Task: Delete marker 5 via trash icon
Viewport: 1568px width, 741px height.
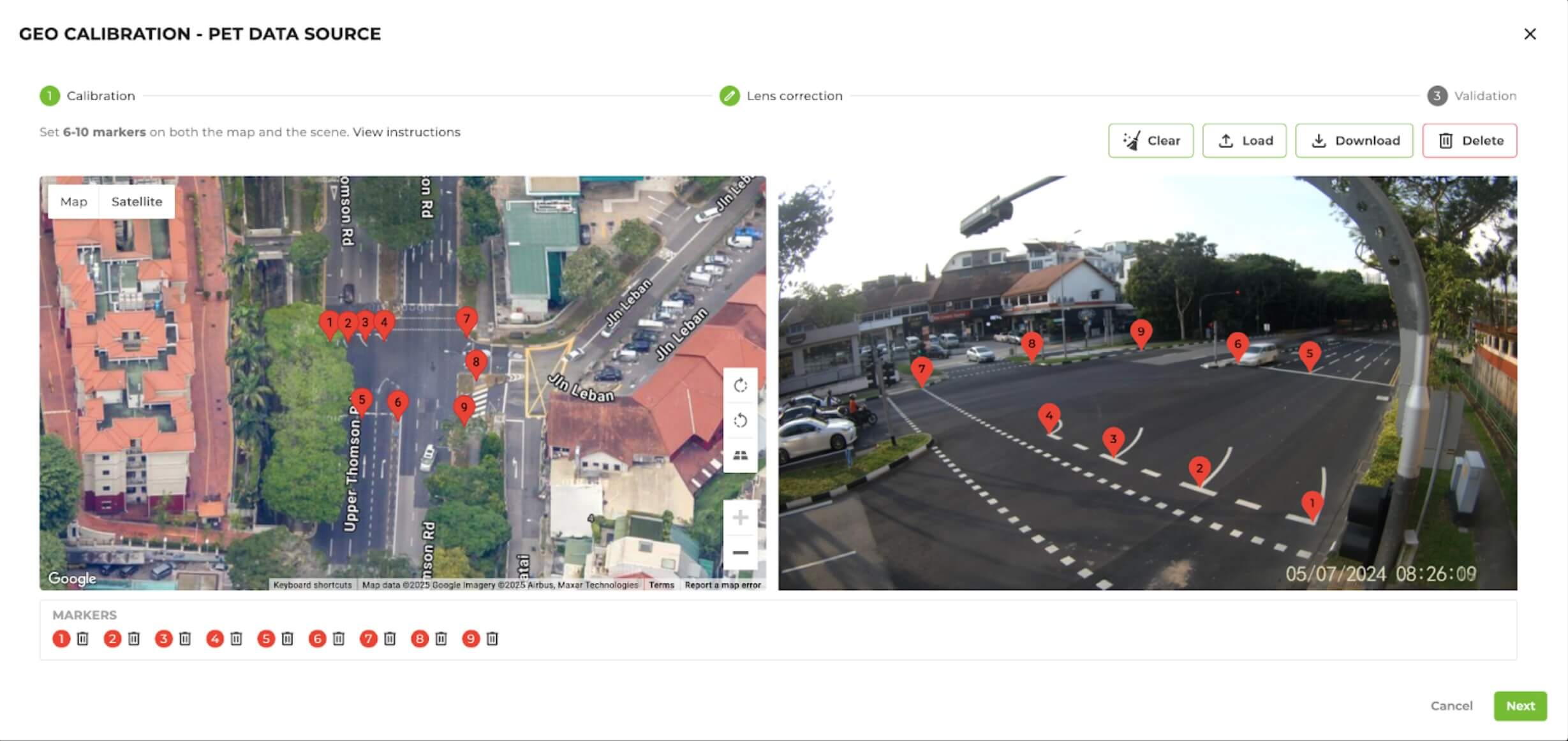Action: (288, 638)
